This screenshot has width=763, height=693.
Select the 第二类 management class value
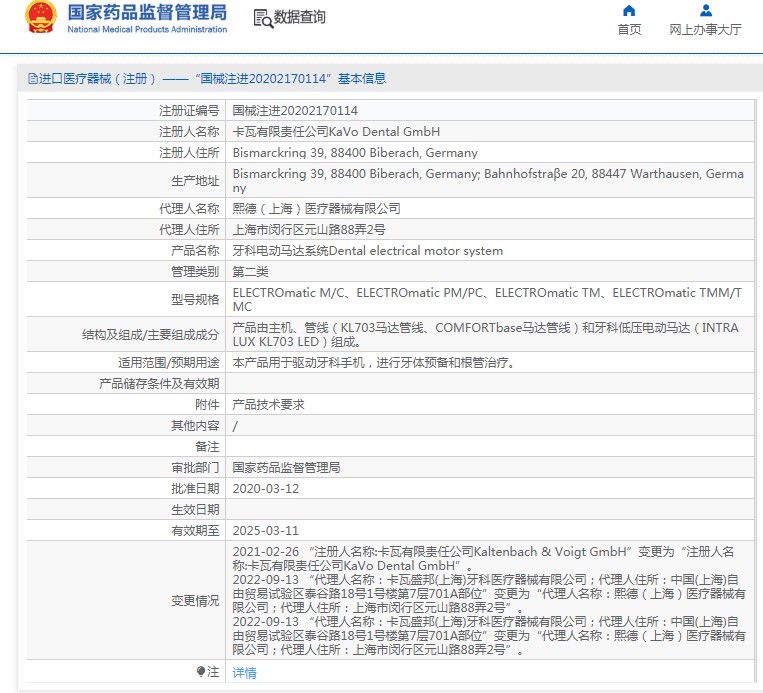pyautogui.click(x=250, y=272)
